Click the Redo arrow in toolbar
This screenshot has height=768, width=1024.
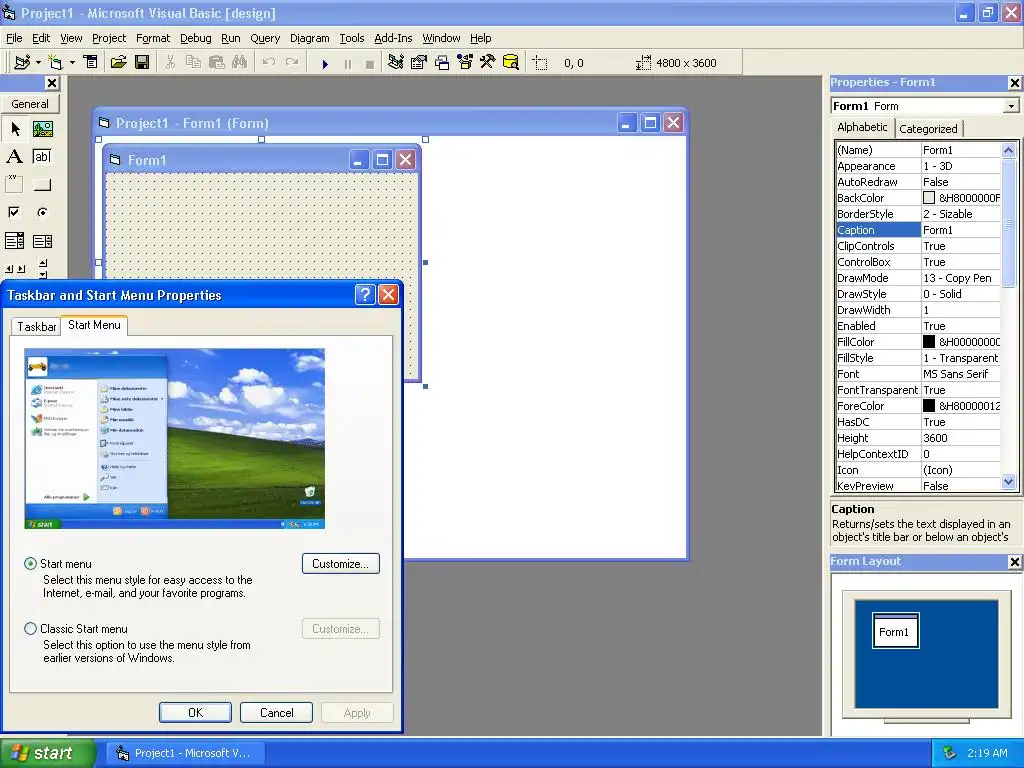[292, 62]
